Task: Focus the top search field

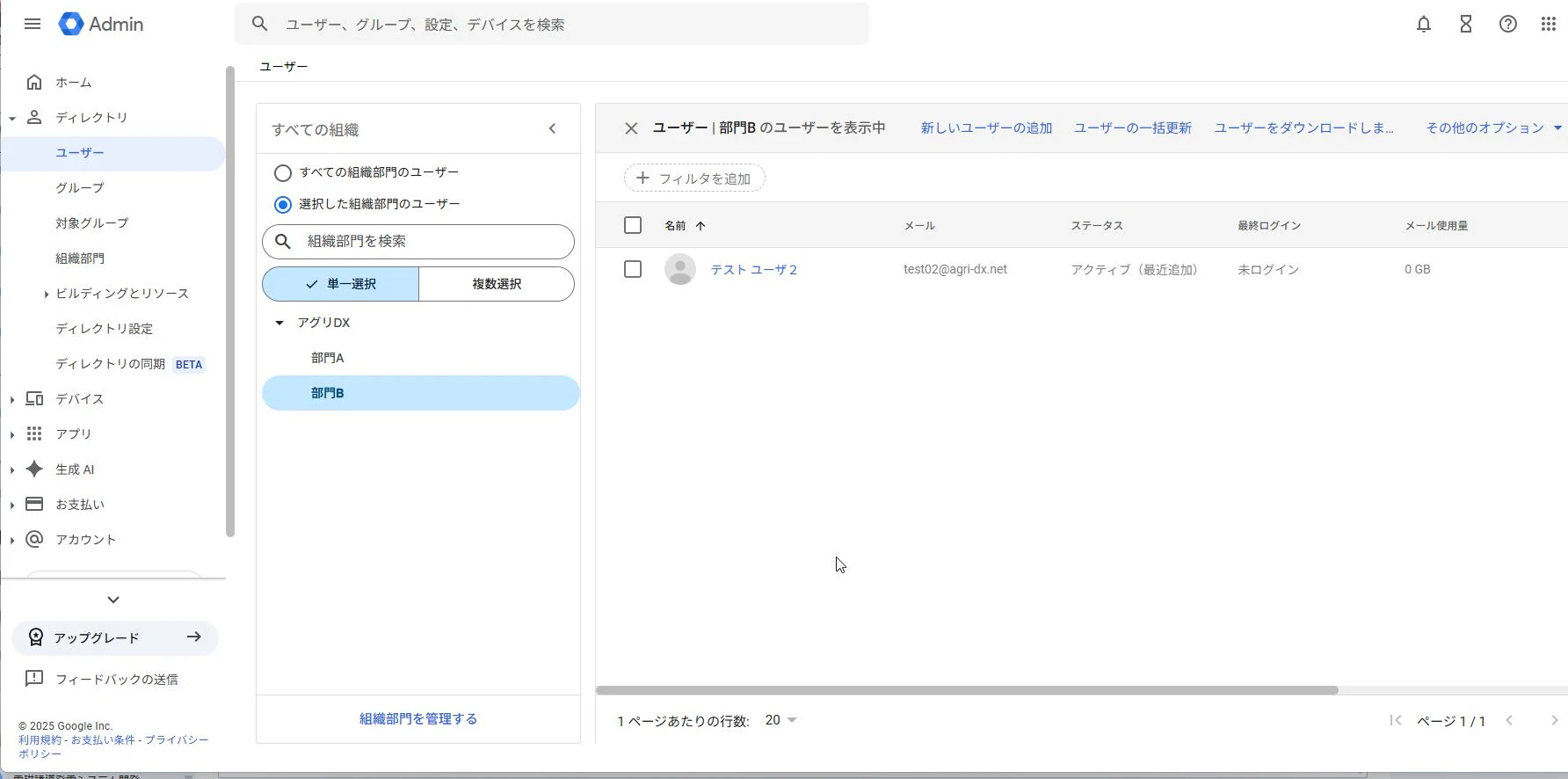Action: click(x=552, y=24)
